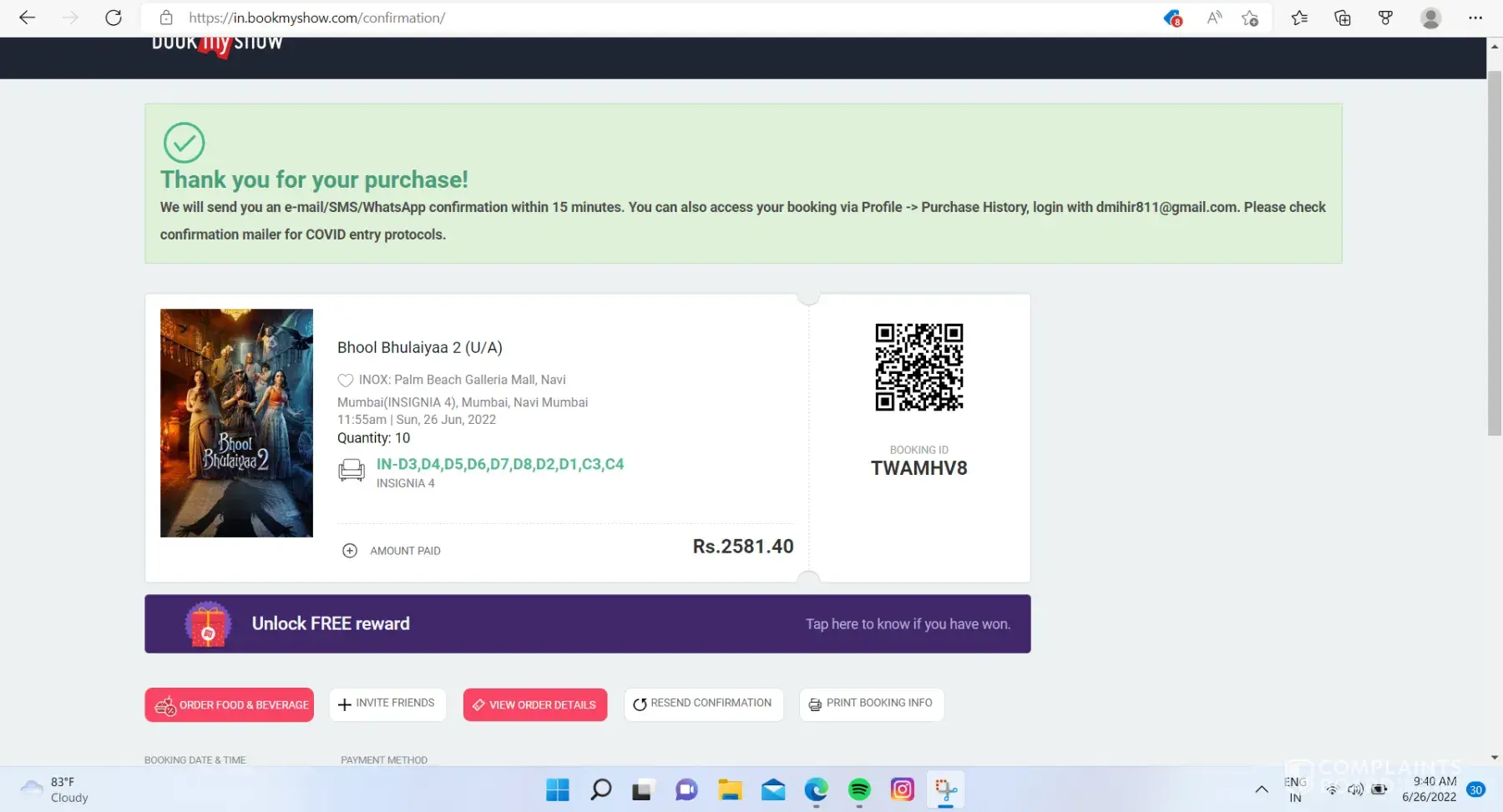View site information via the lock icon
This screenshot has height=812, width=1503.
point(166,18)
